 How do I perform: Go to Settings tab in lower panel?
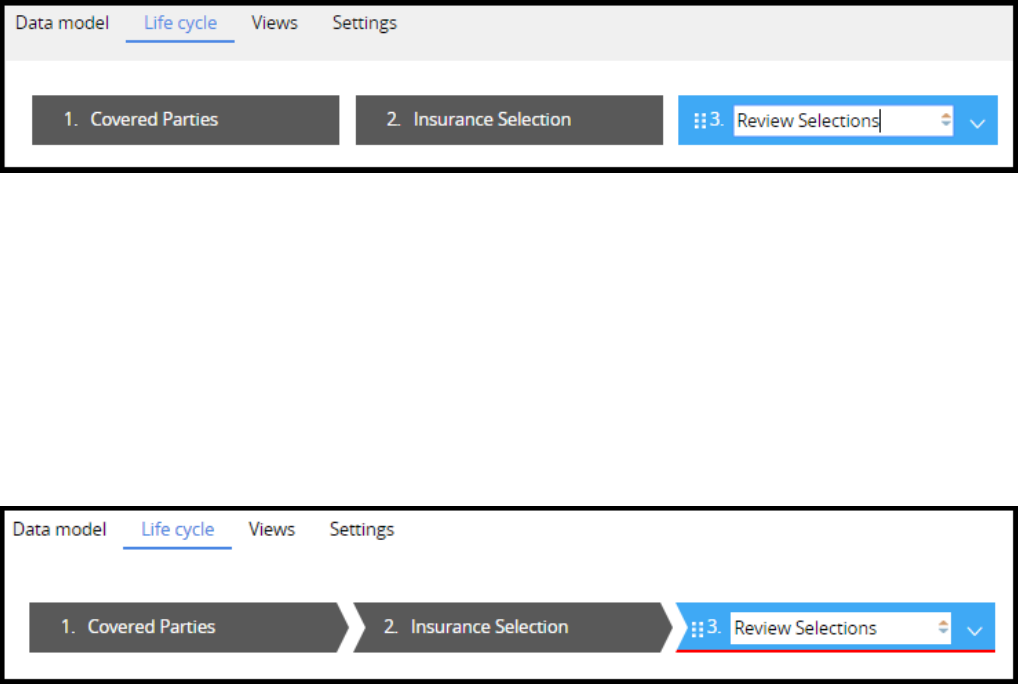[362, 529]
